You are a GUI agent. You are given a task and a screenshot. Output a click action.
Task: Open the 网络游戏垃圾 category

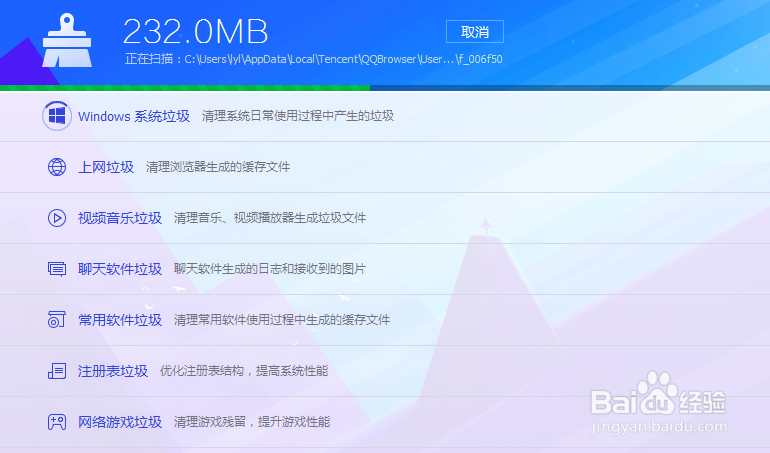[x=120, y=422]
